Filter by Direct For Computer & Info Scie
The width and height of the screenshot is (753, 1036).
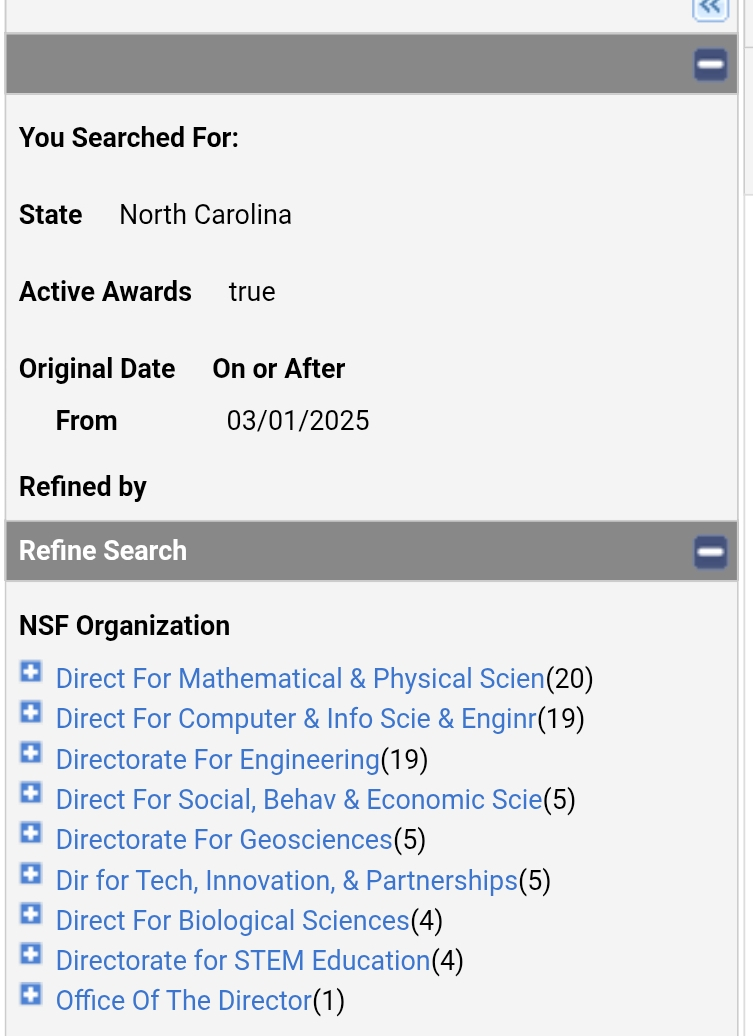pyautogui.click(x=296, y=719)
